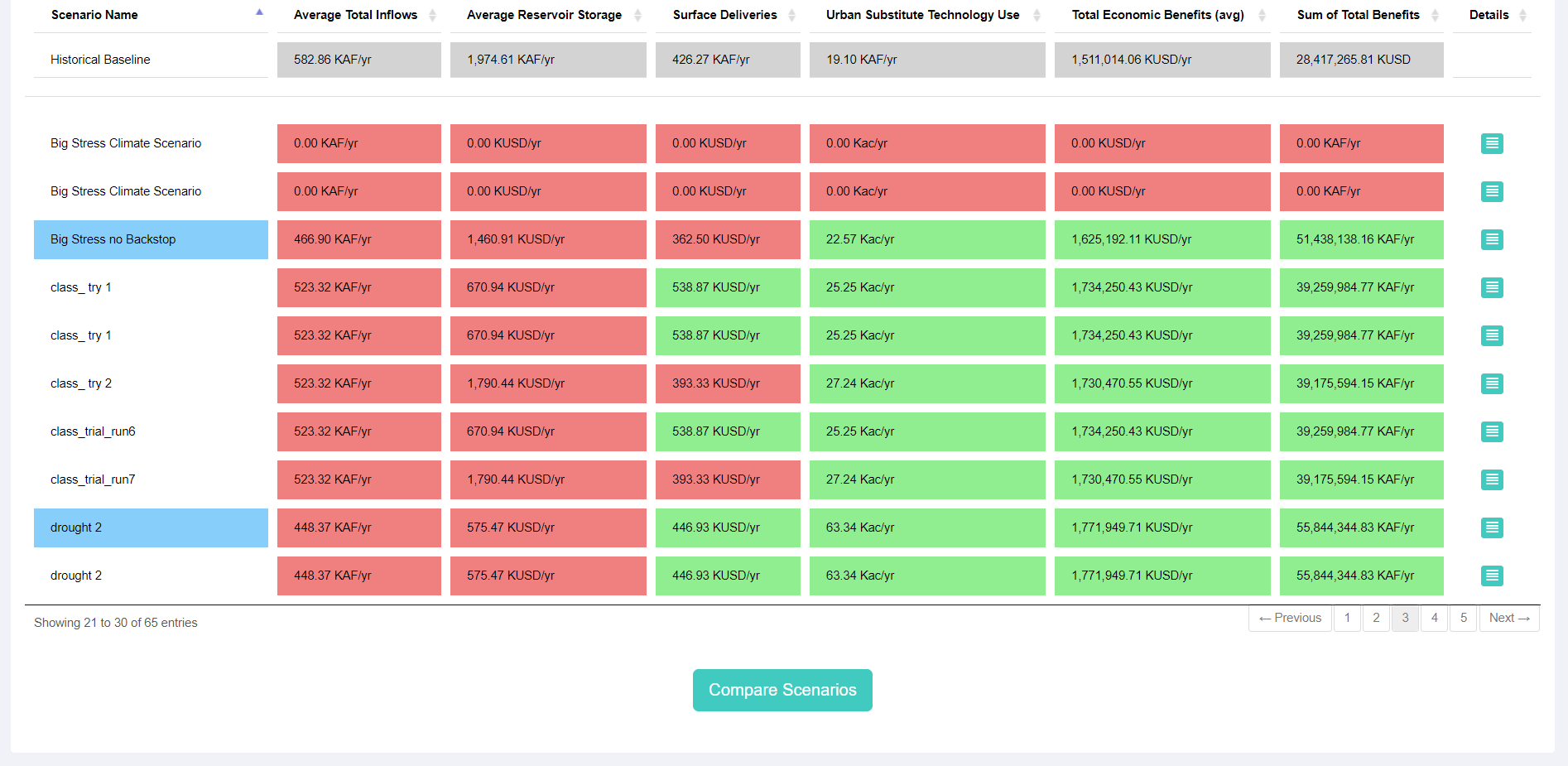
Task: Click baseline inflows 582.86 KAF/yr cell
Action: (358, 60)
